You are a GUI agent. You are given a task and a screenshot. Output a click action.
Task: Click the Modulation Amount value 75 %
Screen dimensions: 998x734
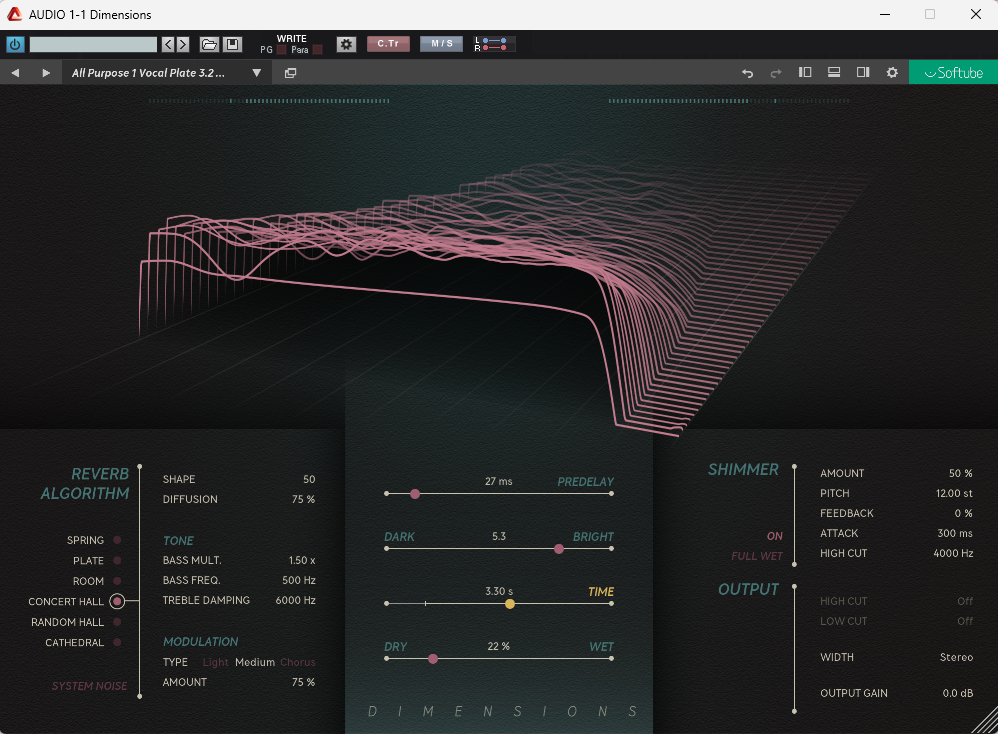click(x=304, y=682)
